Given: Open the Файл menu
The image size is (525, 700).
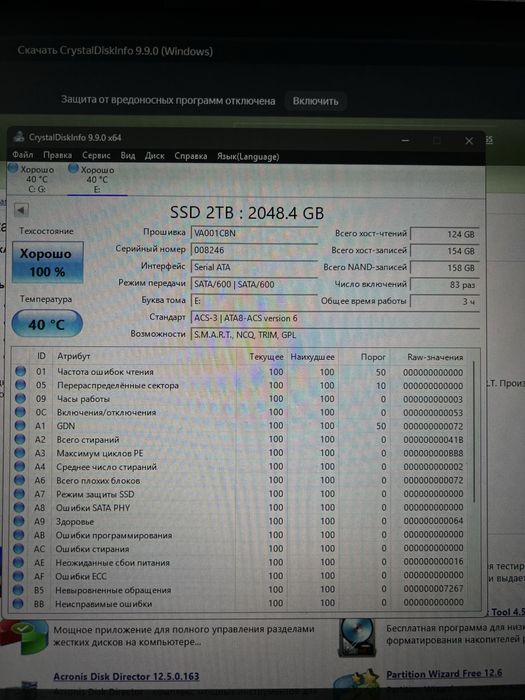Looking at the screenshot, I should (x=23, y=155).
